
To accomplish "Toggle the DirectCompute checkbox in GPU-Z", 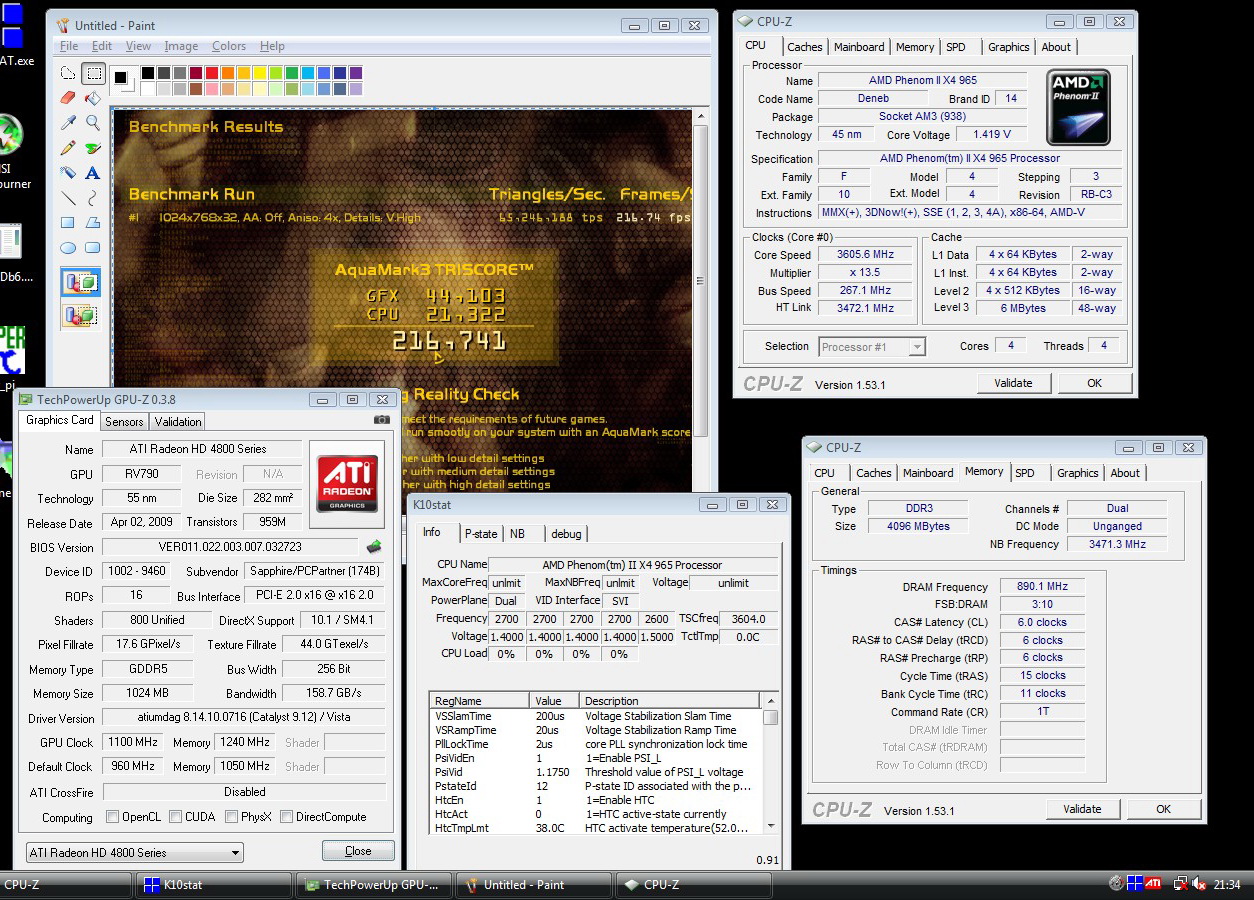I will click(x=286, y=817).
